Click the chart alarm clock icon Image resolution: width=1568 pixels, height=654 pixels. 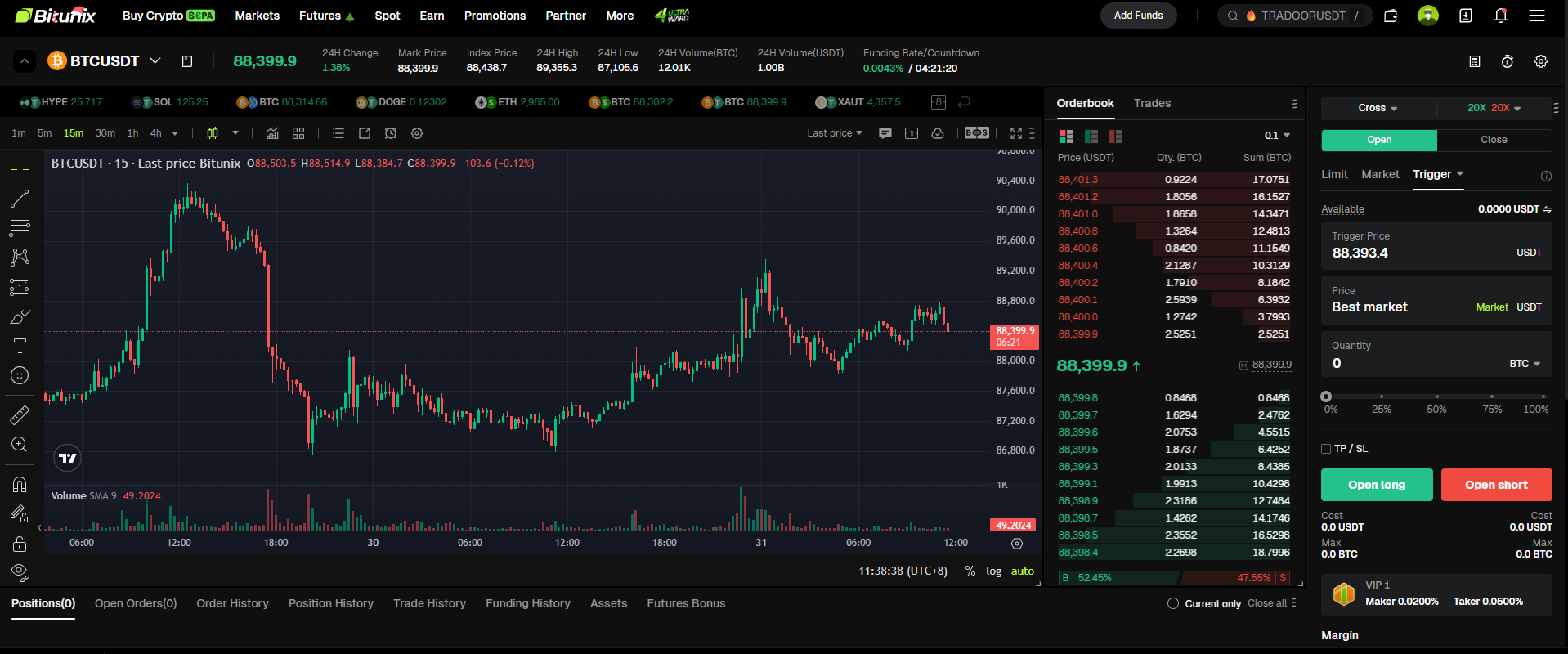[x=391, y=133]
